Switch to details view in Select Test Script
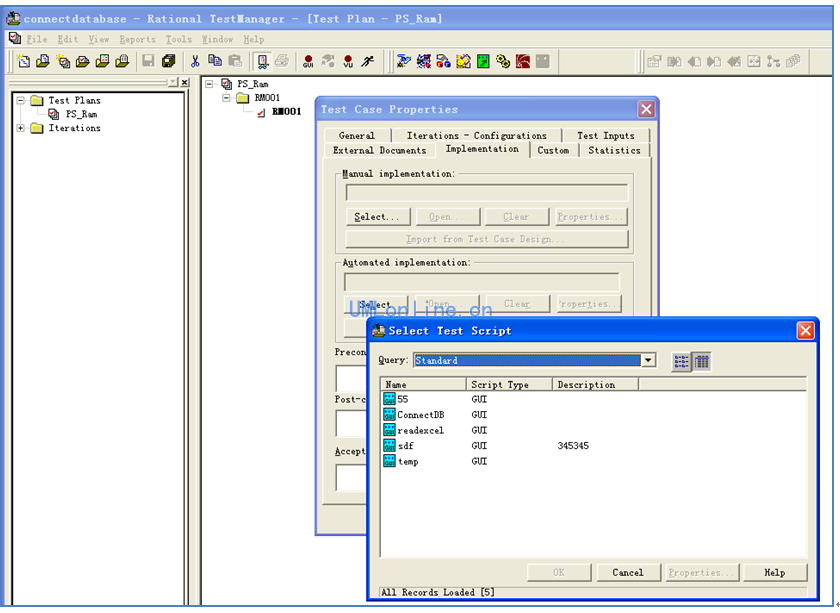The image size is (840, 613). pyautogui.click(x=702, y=362)
